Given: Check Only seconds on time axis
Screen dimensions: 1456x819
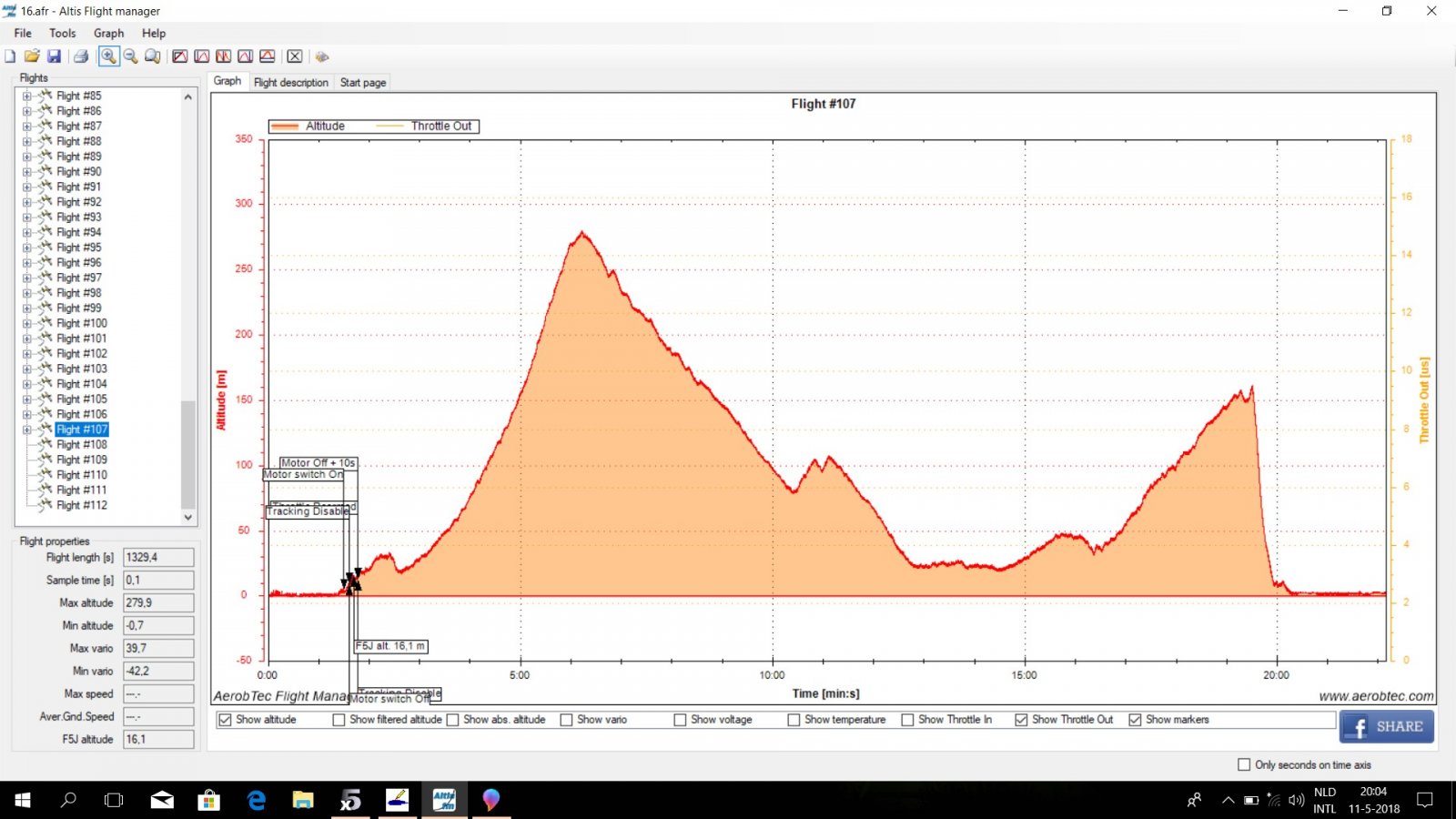Looking at the screenshot, I should pos(1244,765).
